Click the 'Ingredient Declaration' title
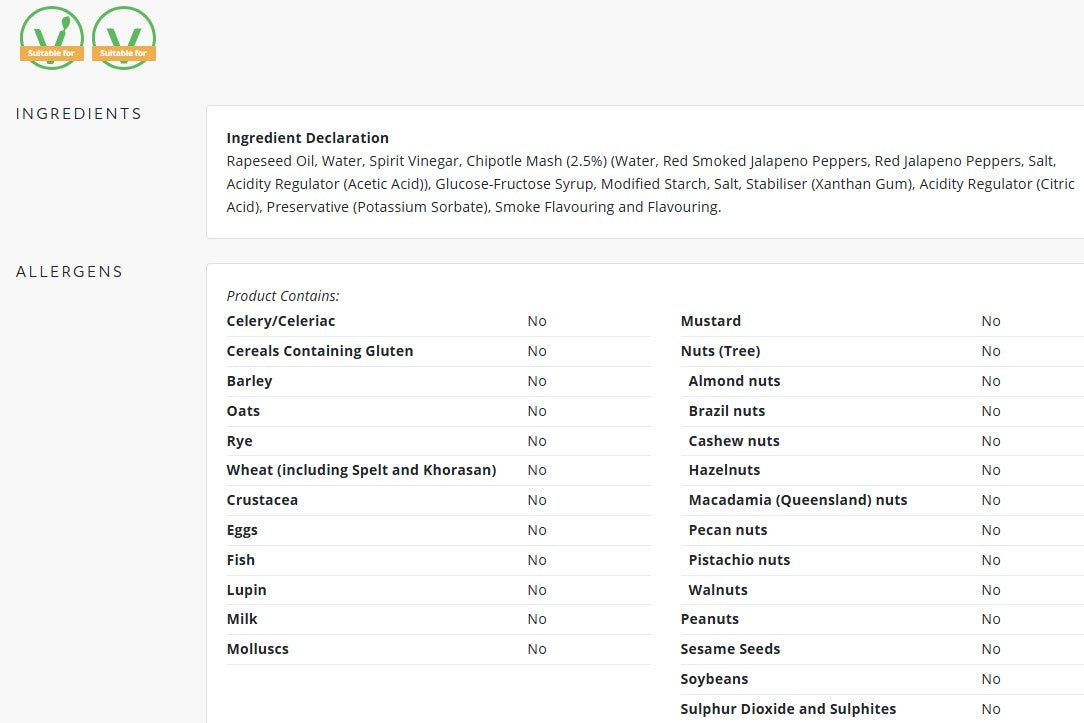 (307, 138)
